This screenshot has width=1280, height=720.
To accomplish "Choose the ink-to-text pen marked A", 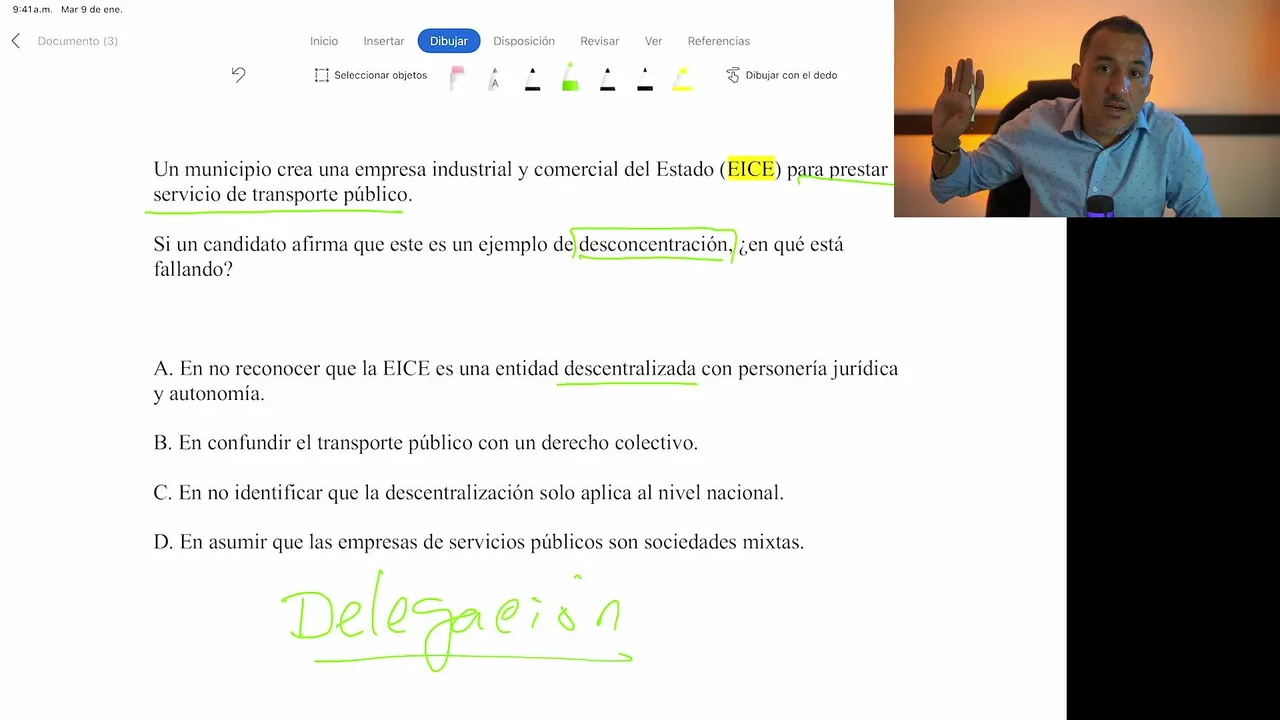I will [494, 78].
